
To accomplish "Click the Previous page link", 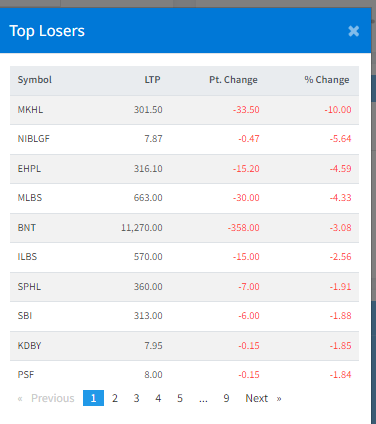I will pos(46,398).
